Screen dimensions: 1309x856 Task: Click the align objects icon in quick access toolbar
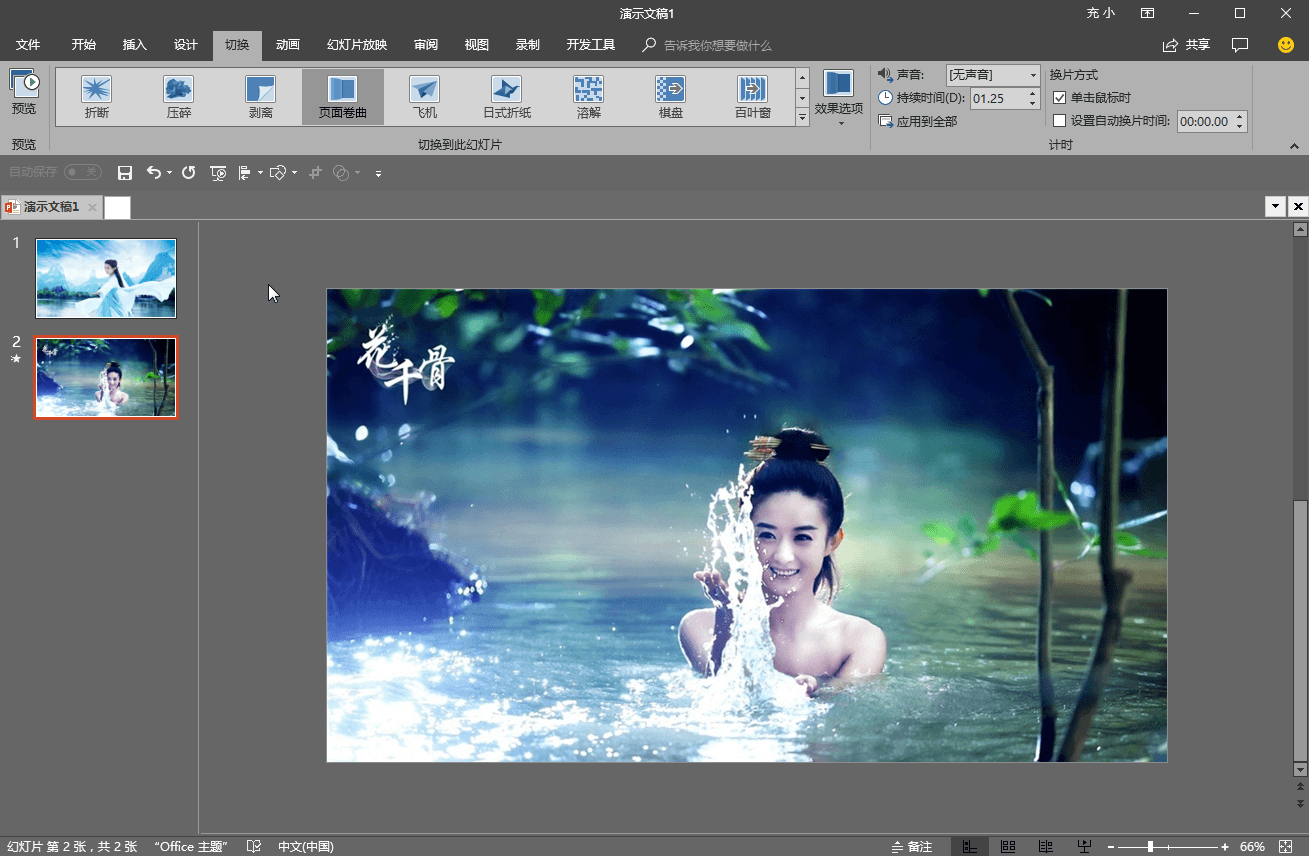[x=245, y=173]
